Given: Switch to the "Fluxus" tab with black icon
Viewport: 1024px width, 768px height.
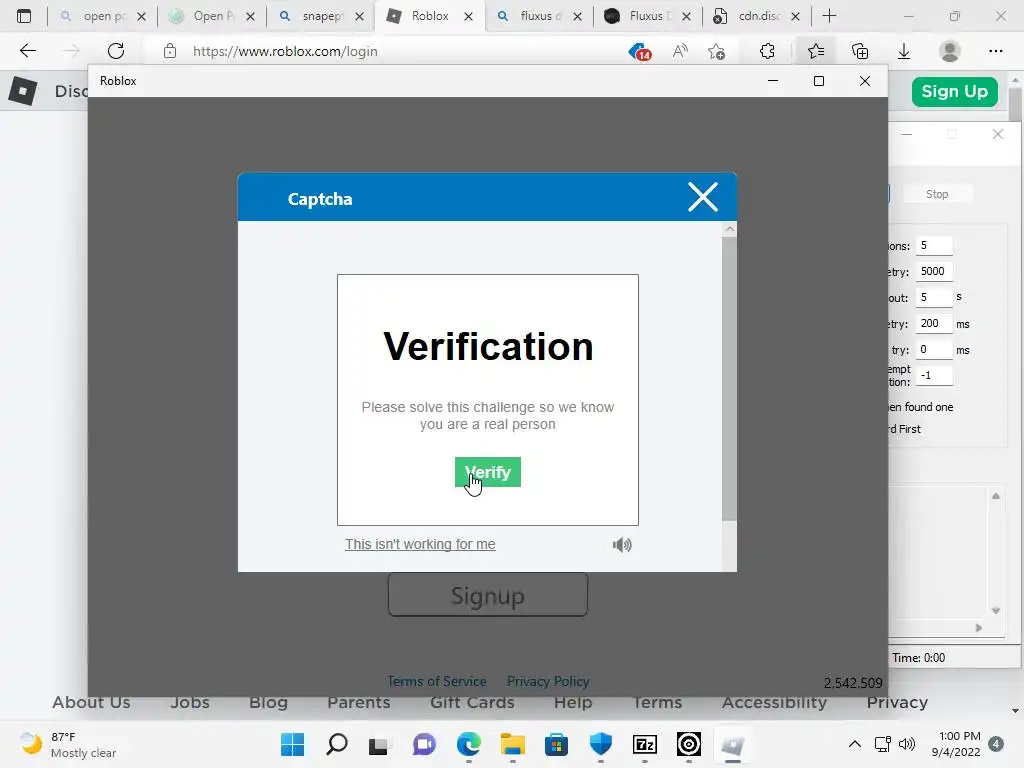Looking at the screenshot, I should pyautogui.click(x=648, y=16).
